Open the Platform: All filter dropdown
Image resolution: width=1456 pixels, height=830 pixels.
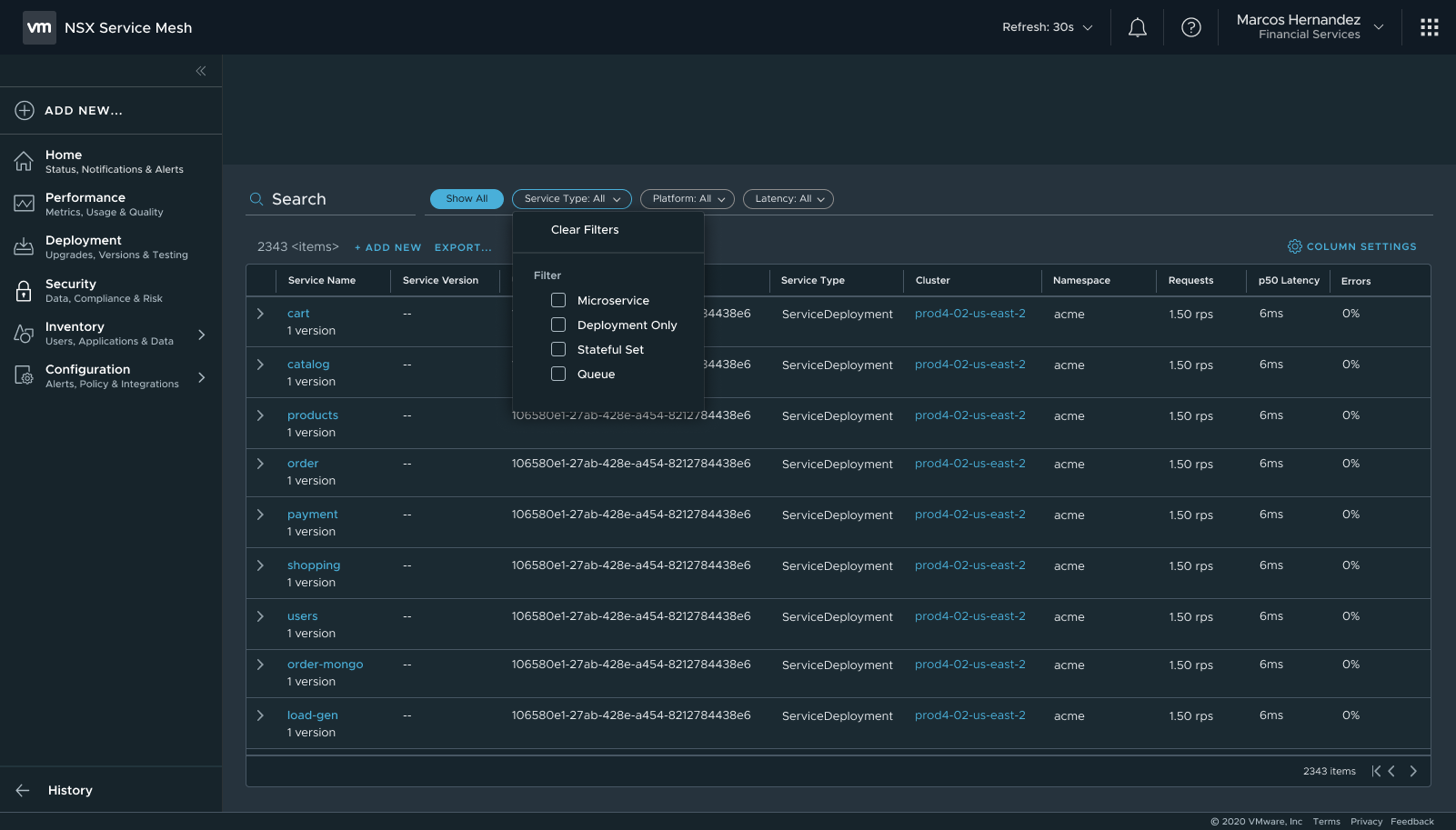click(688, 199)
